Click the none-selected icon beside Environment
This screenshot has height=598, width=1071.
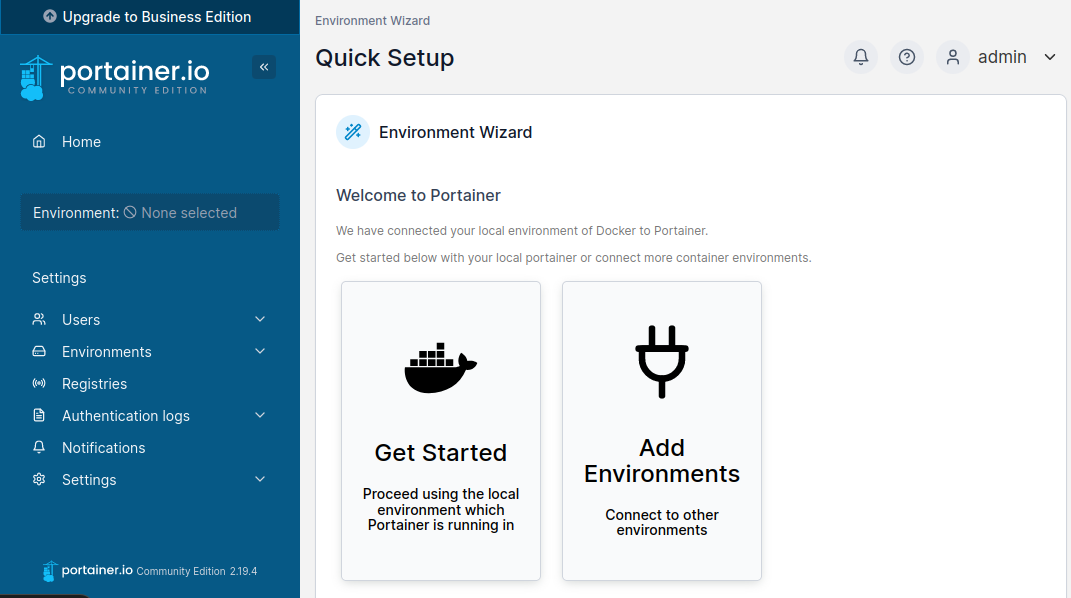[x=130, y=212]
